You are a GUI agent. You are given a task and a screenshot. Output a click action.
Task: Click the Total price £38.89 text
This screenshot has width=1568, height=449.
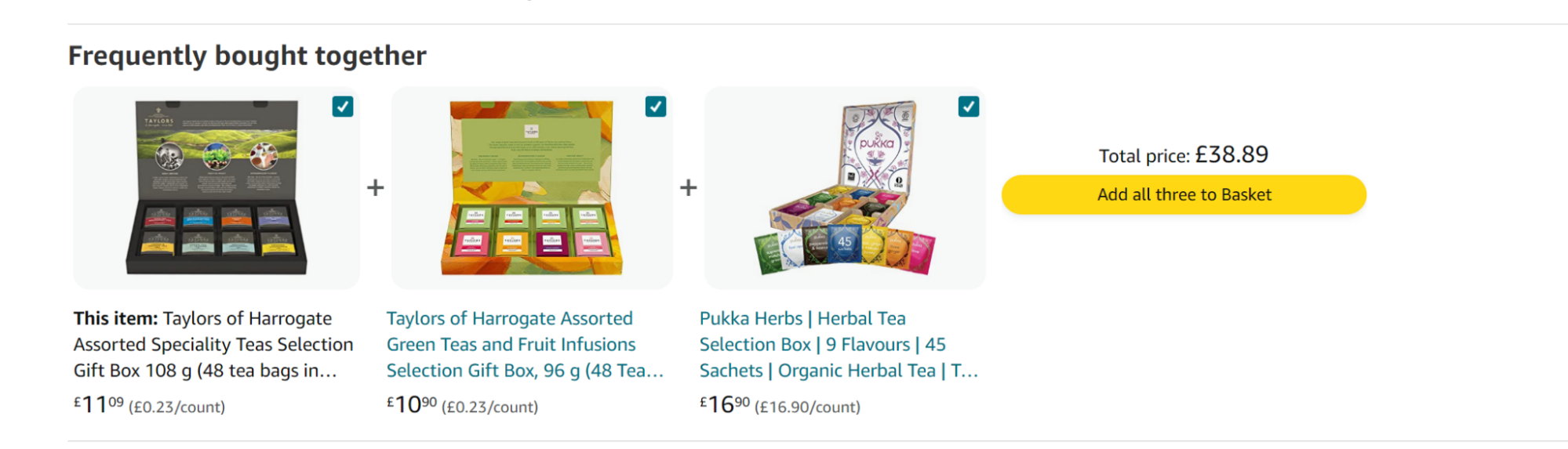[1184, 155]
